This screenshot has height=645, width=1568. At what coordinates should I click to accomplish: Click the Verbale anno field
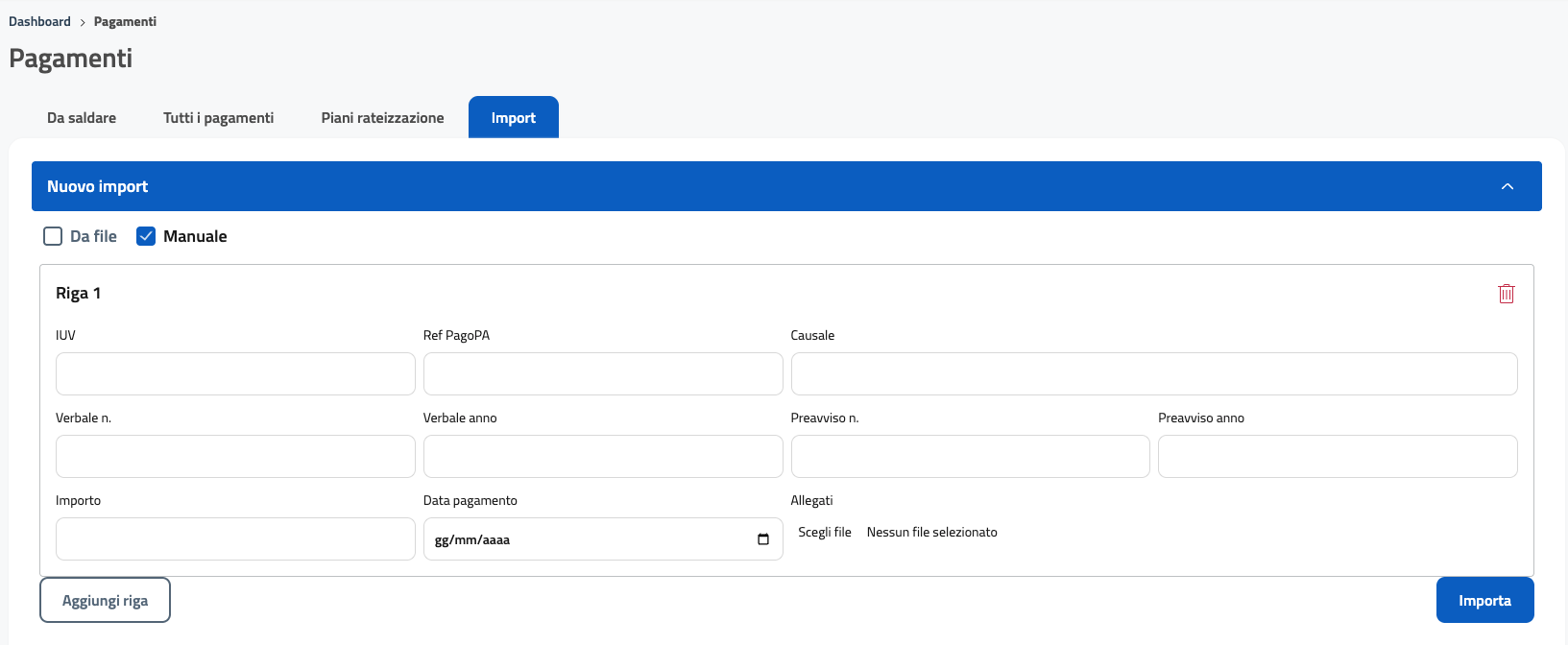click(602, 456)
